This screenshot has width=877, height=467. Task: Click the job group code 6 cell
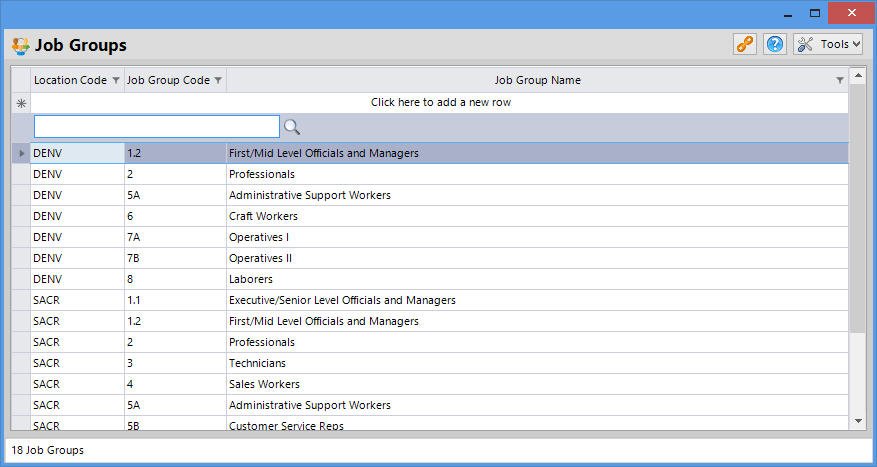click(175, 216)
